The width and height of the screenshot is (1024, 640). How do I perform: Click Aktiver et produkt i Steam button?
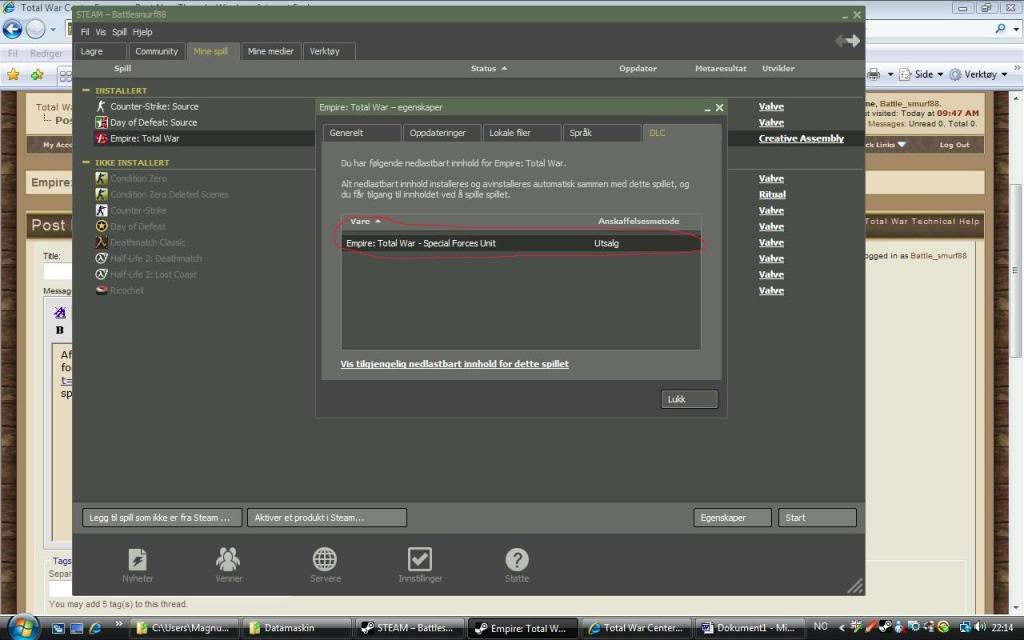[327, 518]
